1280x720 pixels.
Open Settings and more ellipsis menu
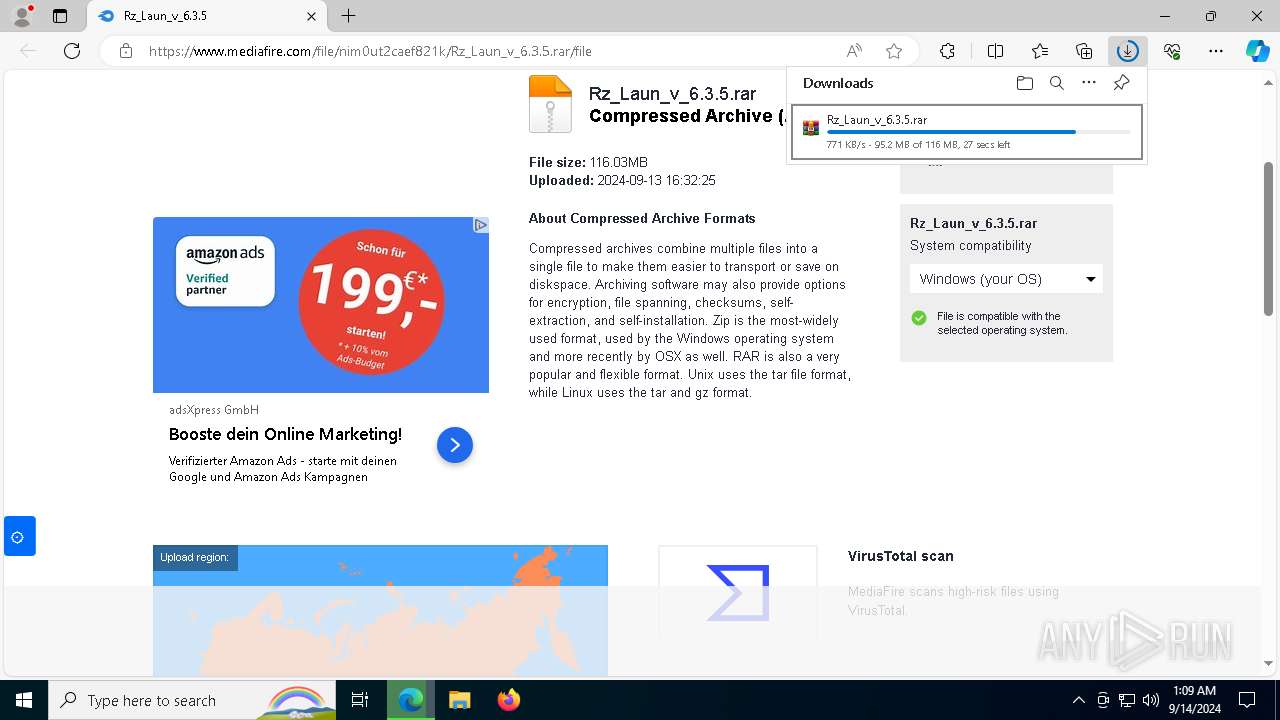(x=1216, y=51)
